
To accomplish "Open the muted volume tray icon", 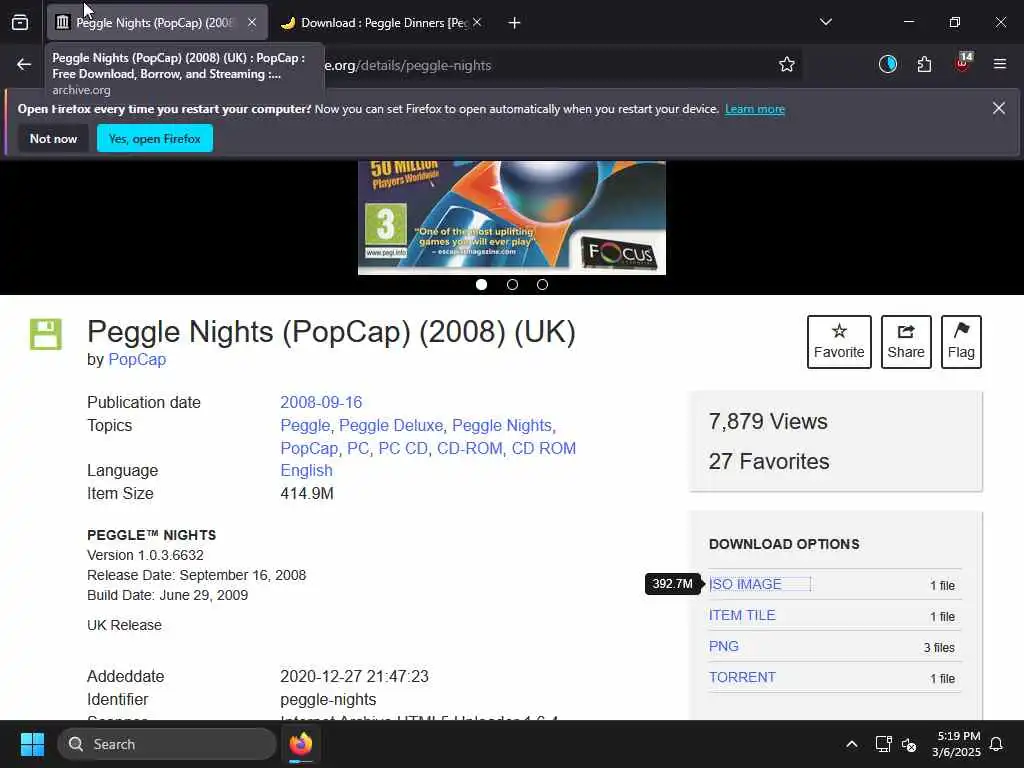I will click(908, 744).
